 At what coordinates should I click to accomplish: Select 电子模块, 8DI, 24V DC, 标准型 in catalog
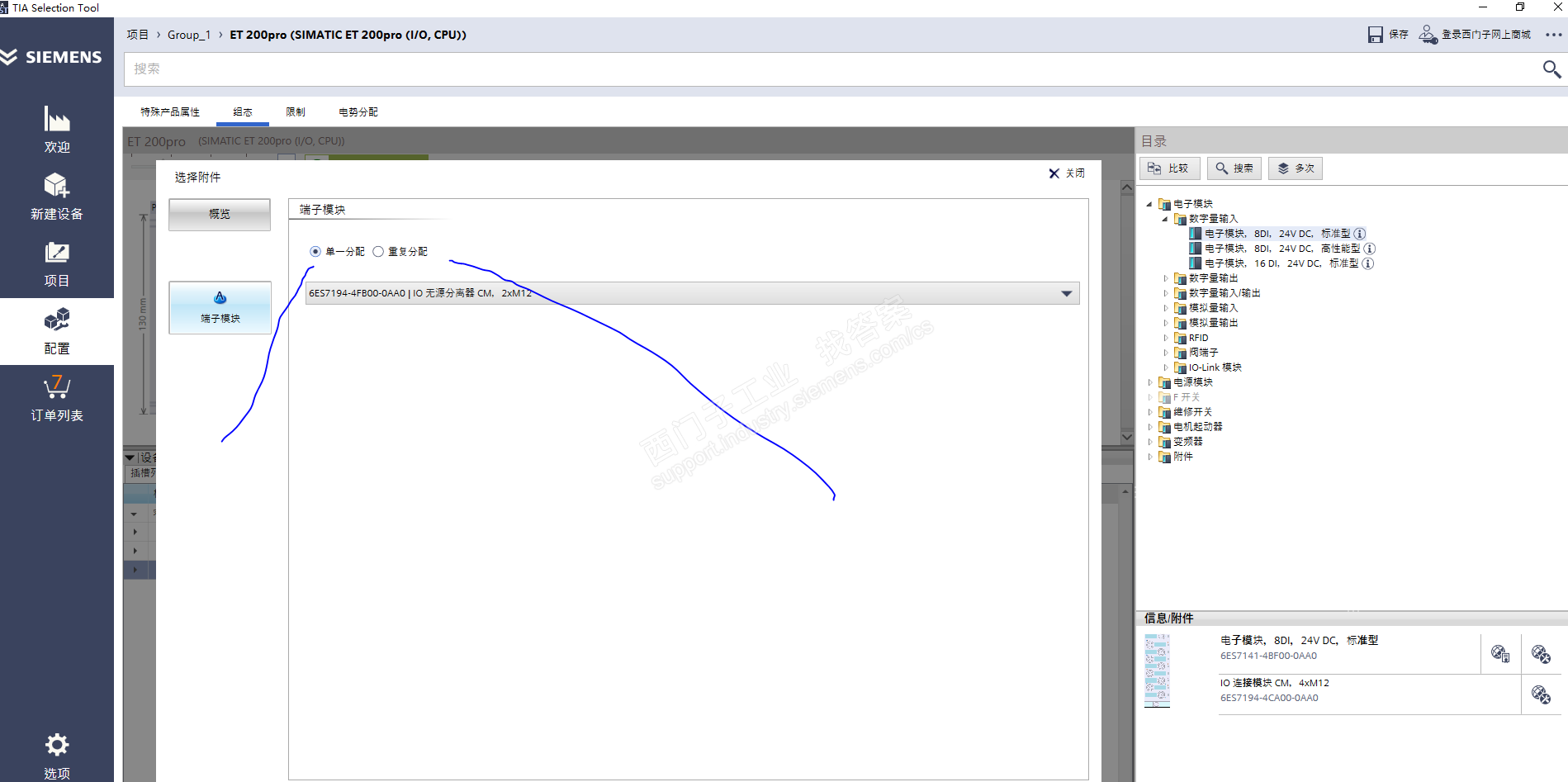tap(1277, 234)
